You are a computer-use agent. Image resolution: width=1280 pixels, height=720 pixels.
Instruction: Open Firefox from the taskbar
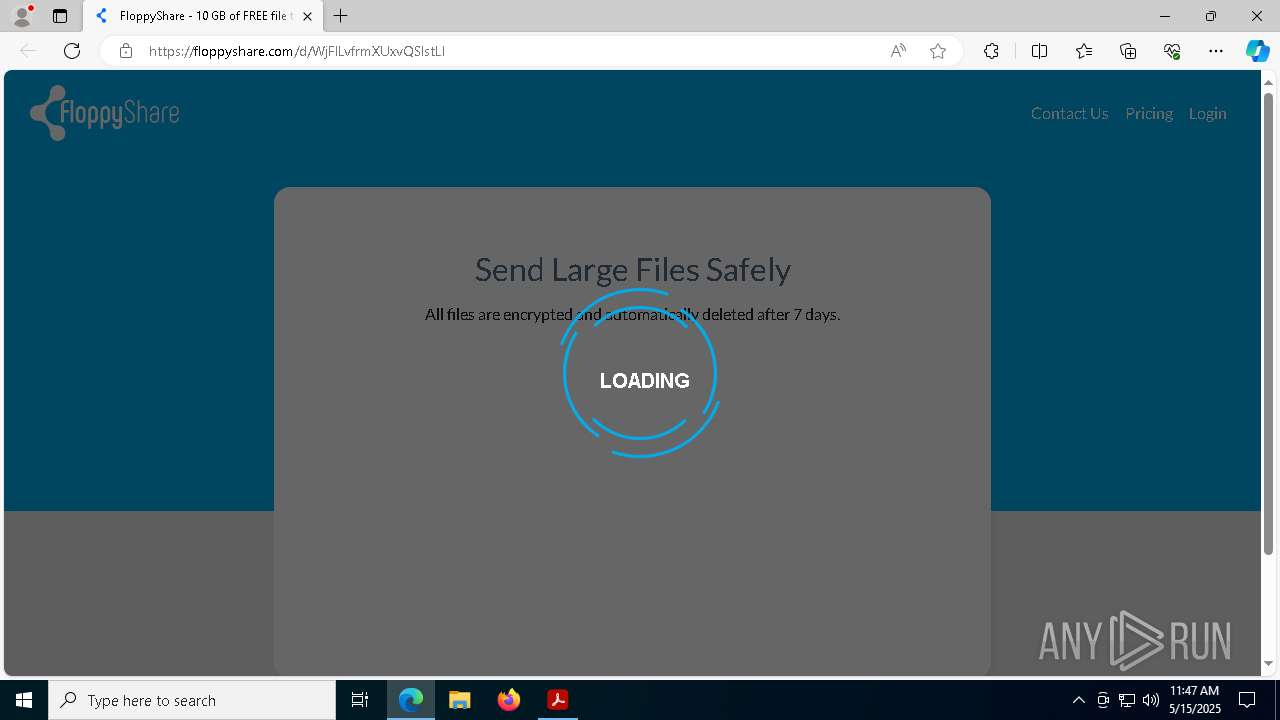click(508, 700)
